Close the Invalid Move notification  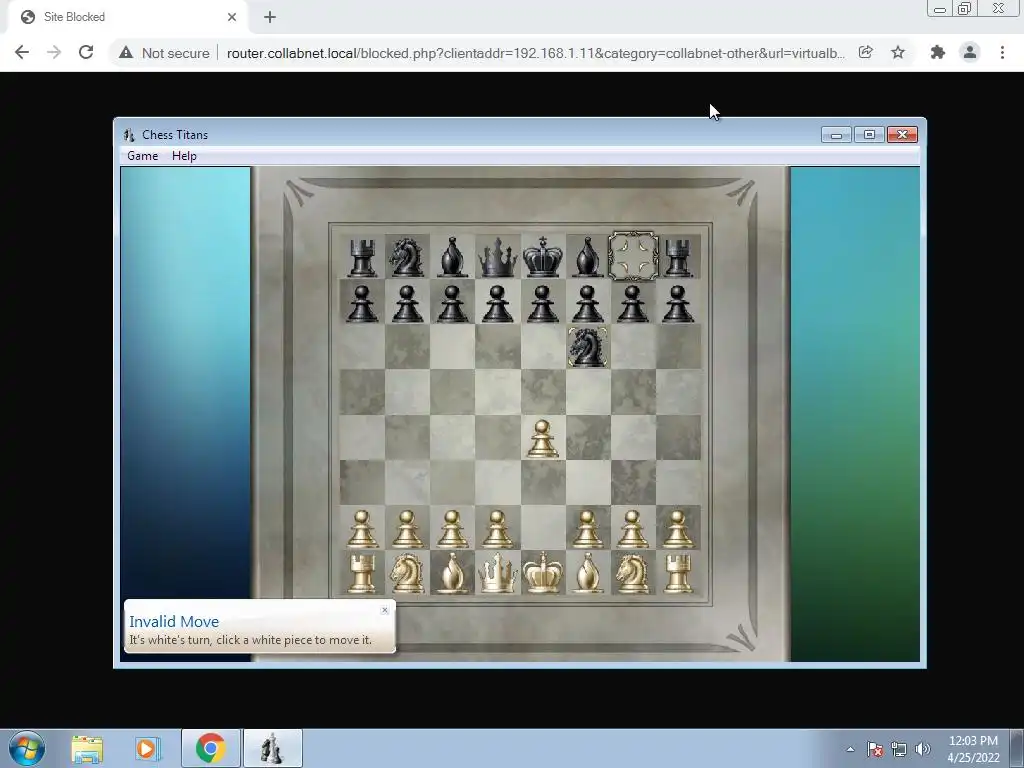(x=385, y=610)
